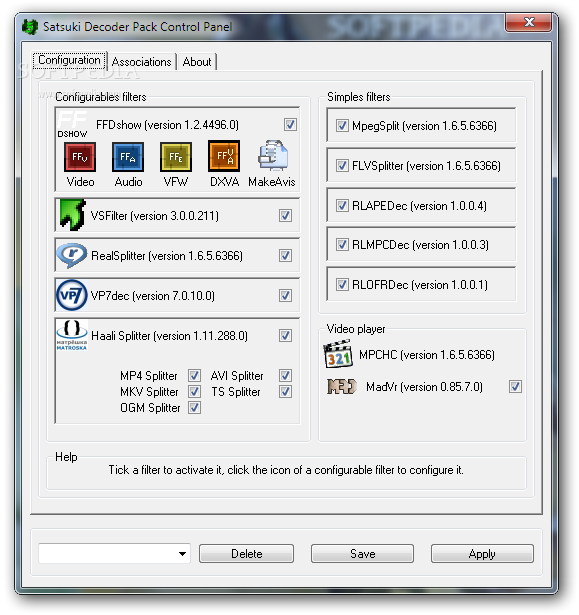This screenshot has width=579, height=615.
Task: Toggle the TS Splitter checkbox
Action: click(x=285, y=391)
